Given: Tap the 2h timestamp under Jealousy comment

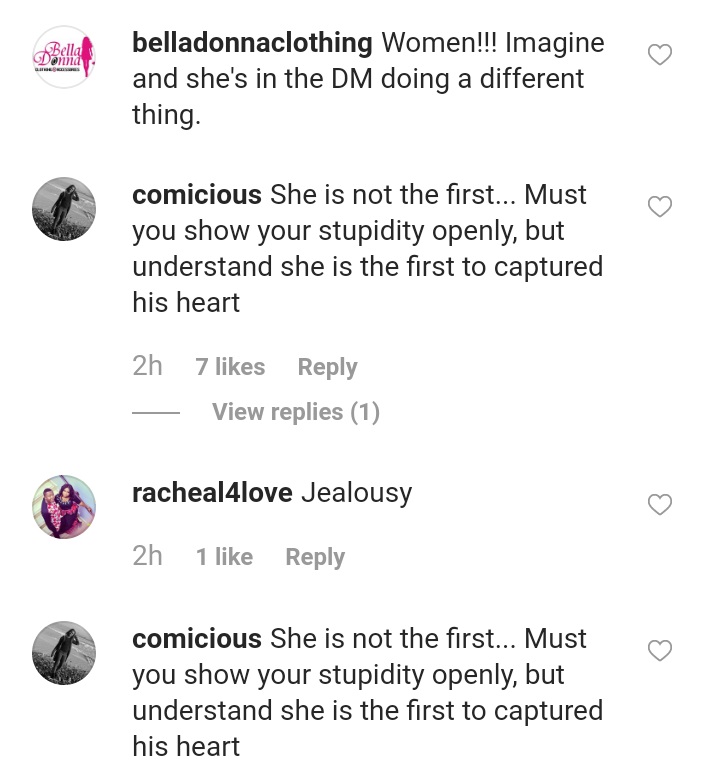Looking at the screenshot, I should pyautogui.click(x=147, y=556).
